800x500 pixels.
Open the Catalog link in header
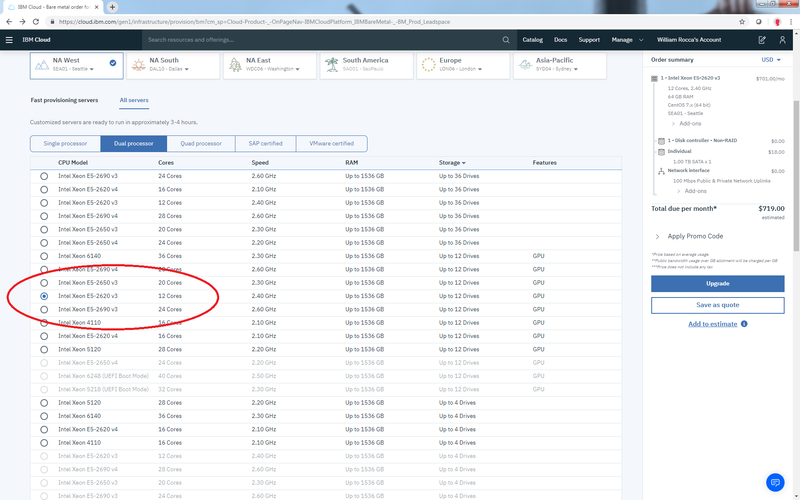[532, 40]
